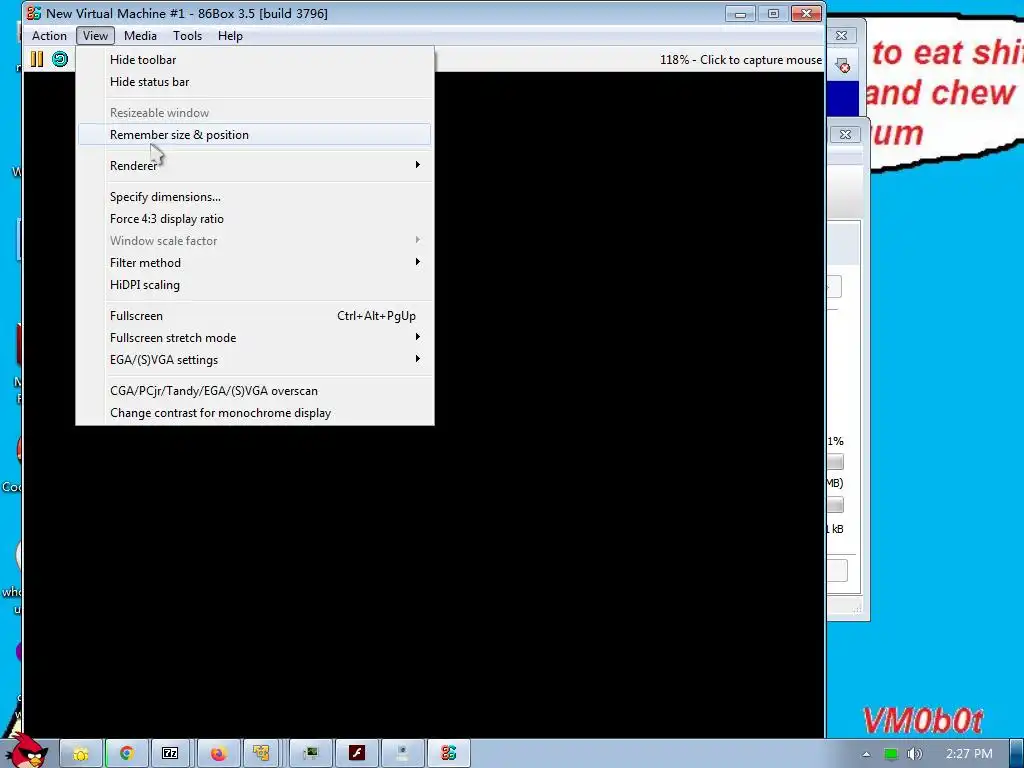Show hidden system tray icons
1024x768 pixels.
click(866, 754)
